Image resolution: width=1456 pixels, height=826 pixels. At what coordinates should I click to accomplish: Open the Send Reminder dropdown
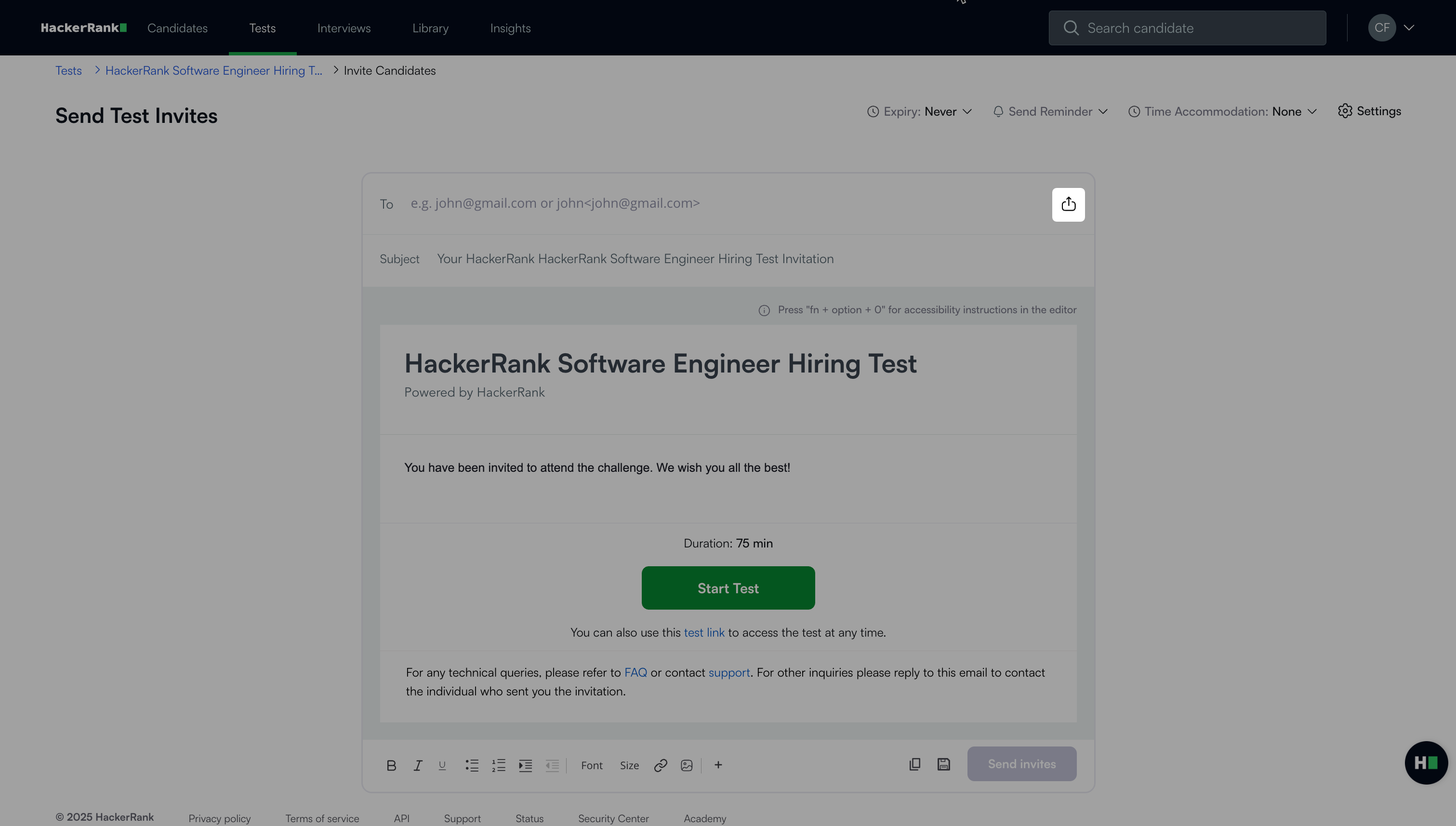pos(1050,112)
